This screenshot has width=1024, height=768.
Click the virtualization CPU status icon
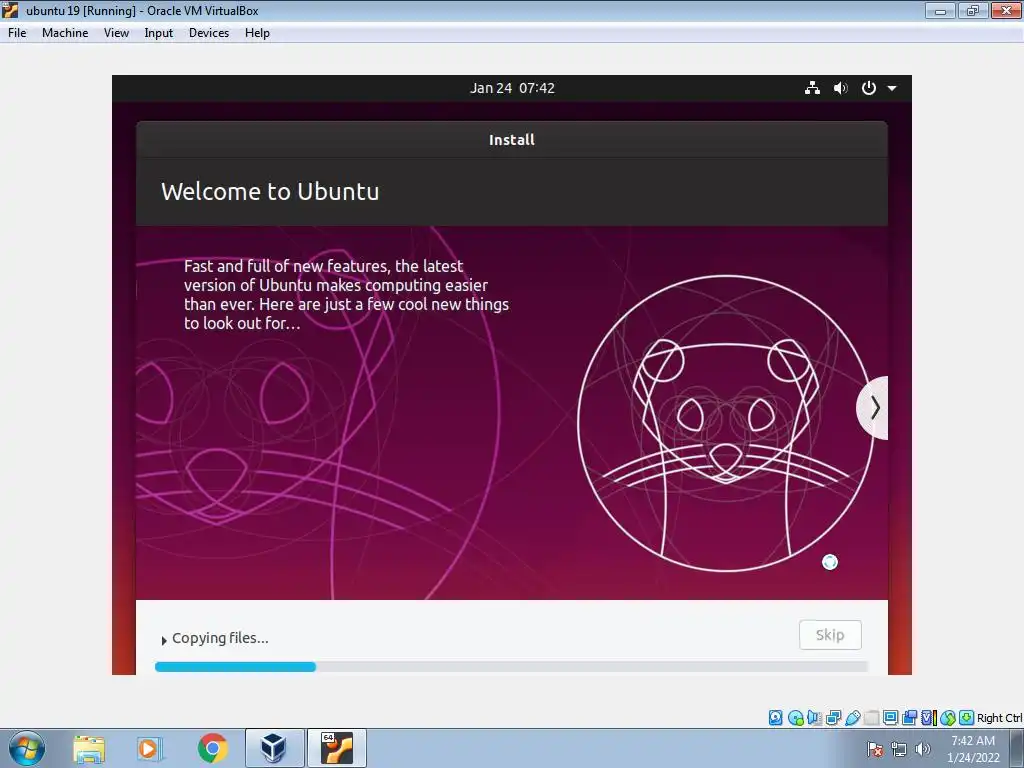[928, 718]
